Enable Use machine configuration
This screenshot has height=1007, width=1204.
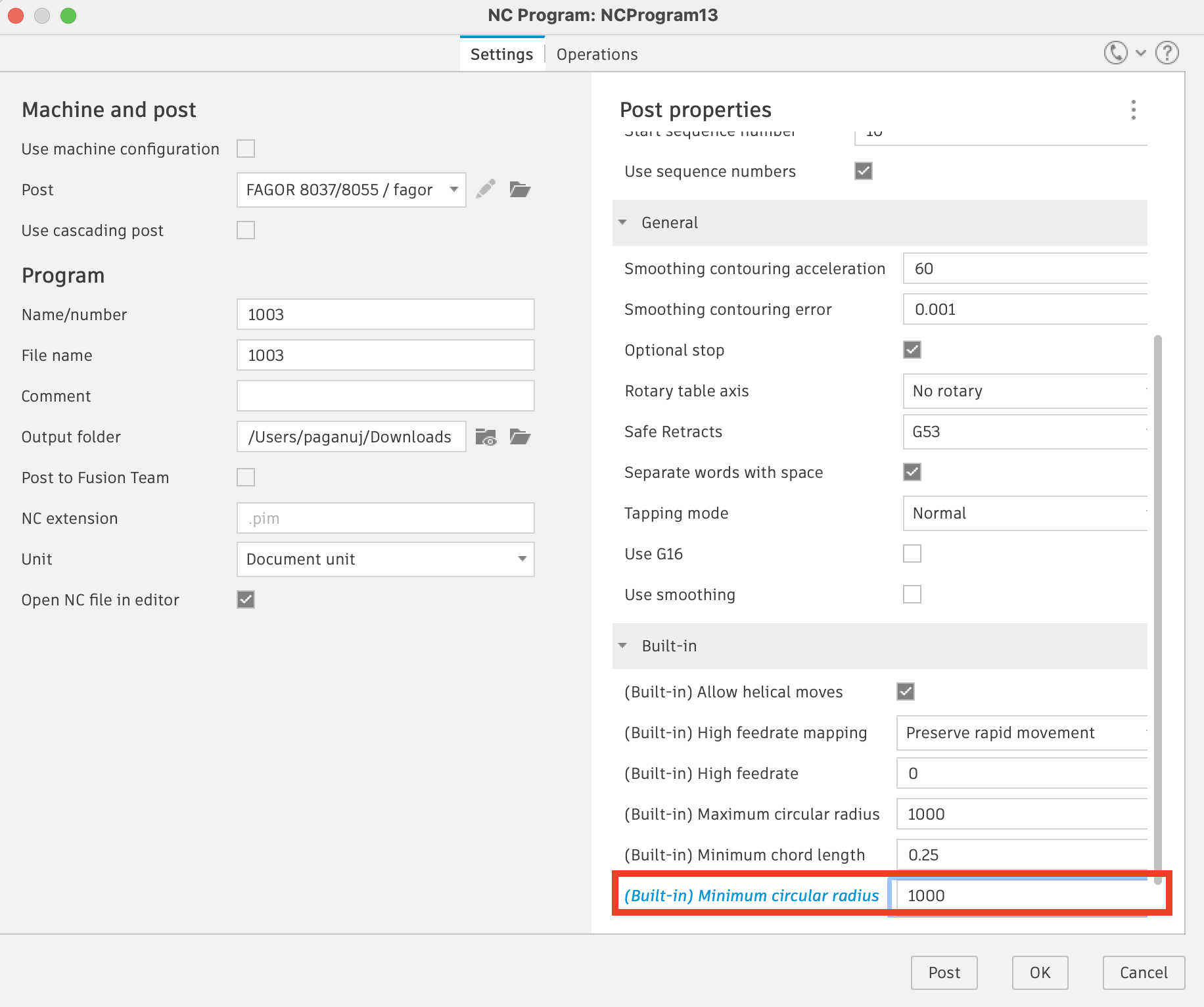pyautogui.click(x=245, y=149)
